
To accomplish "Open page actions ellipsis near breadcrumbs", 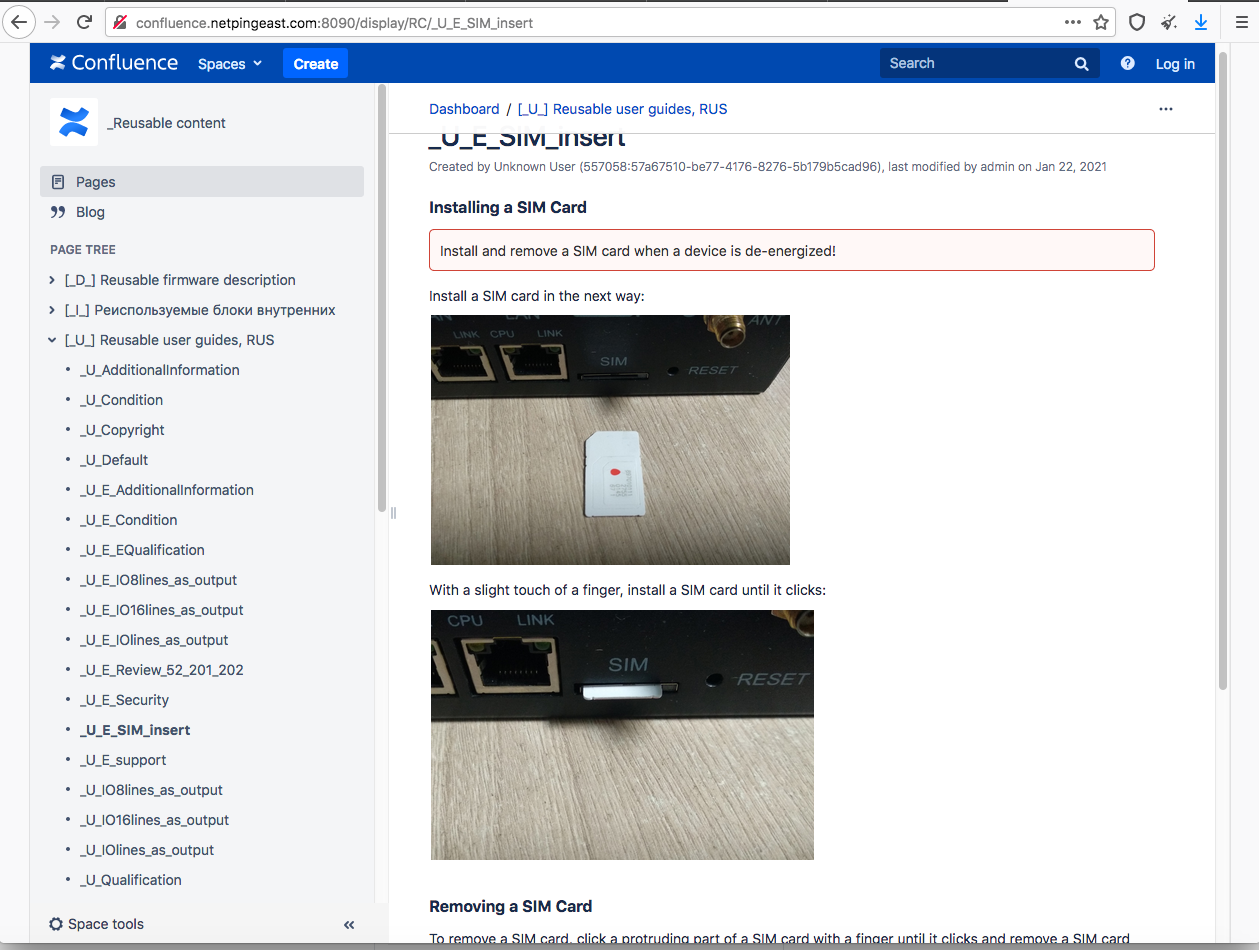I will [1166, 109].
